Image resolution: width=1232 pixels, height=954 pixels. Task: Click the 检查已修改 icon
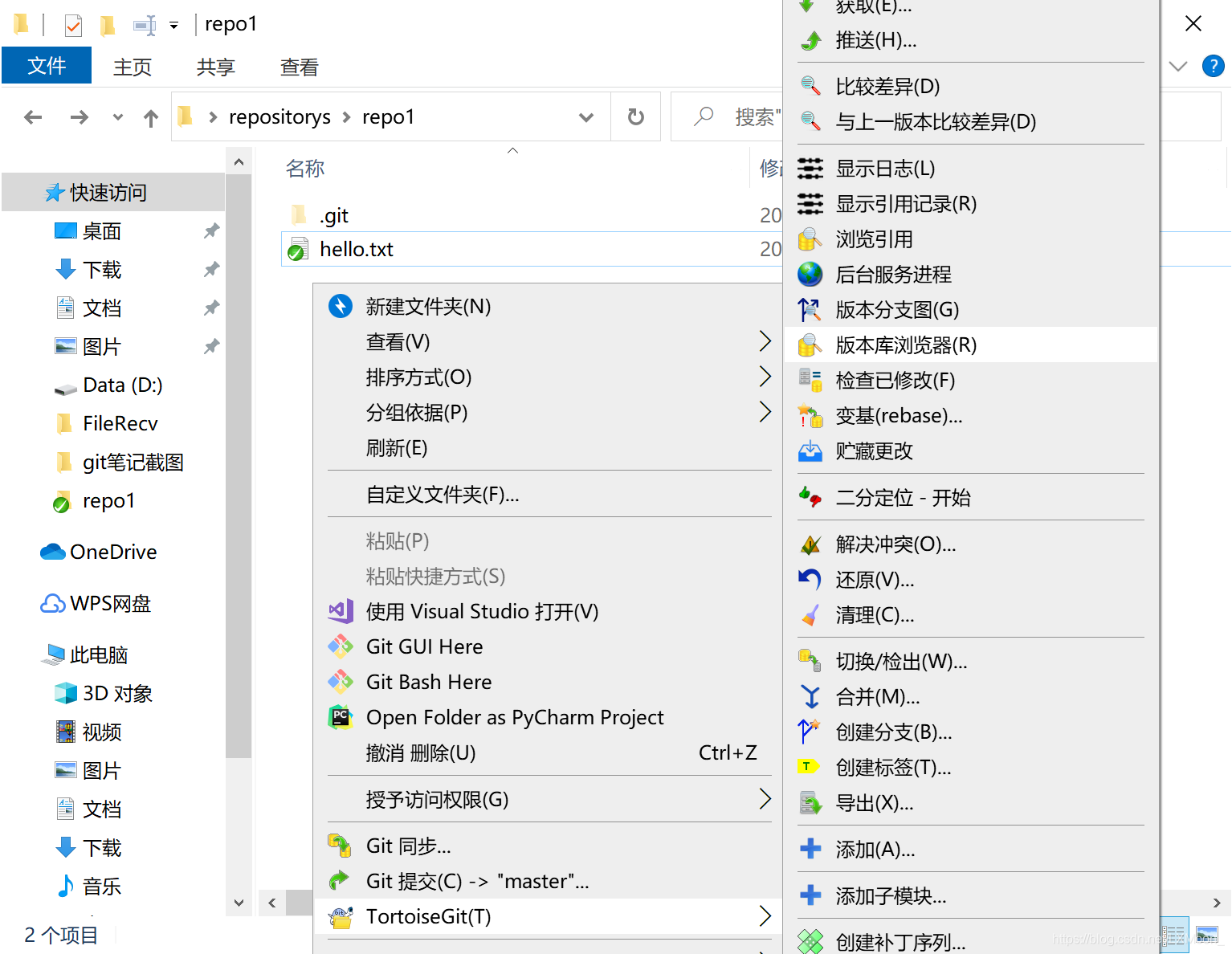click(x=810, y=381)
